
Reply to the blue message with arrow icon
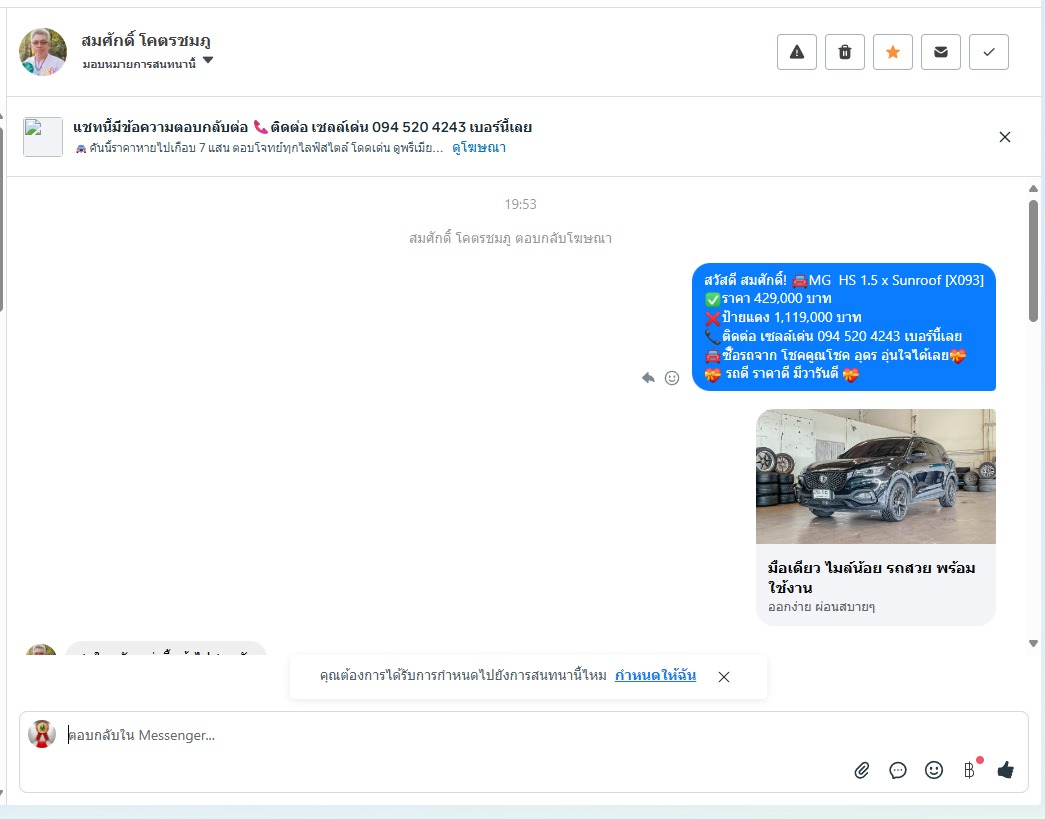pyautogui.click(x=648, y=378)
